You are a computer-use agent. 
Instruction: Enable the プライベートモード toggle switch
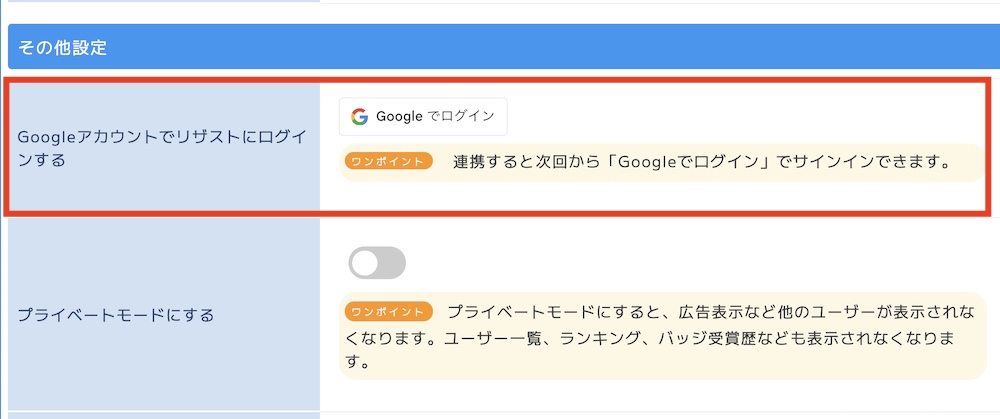tap(377, 263)
